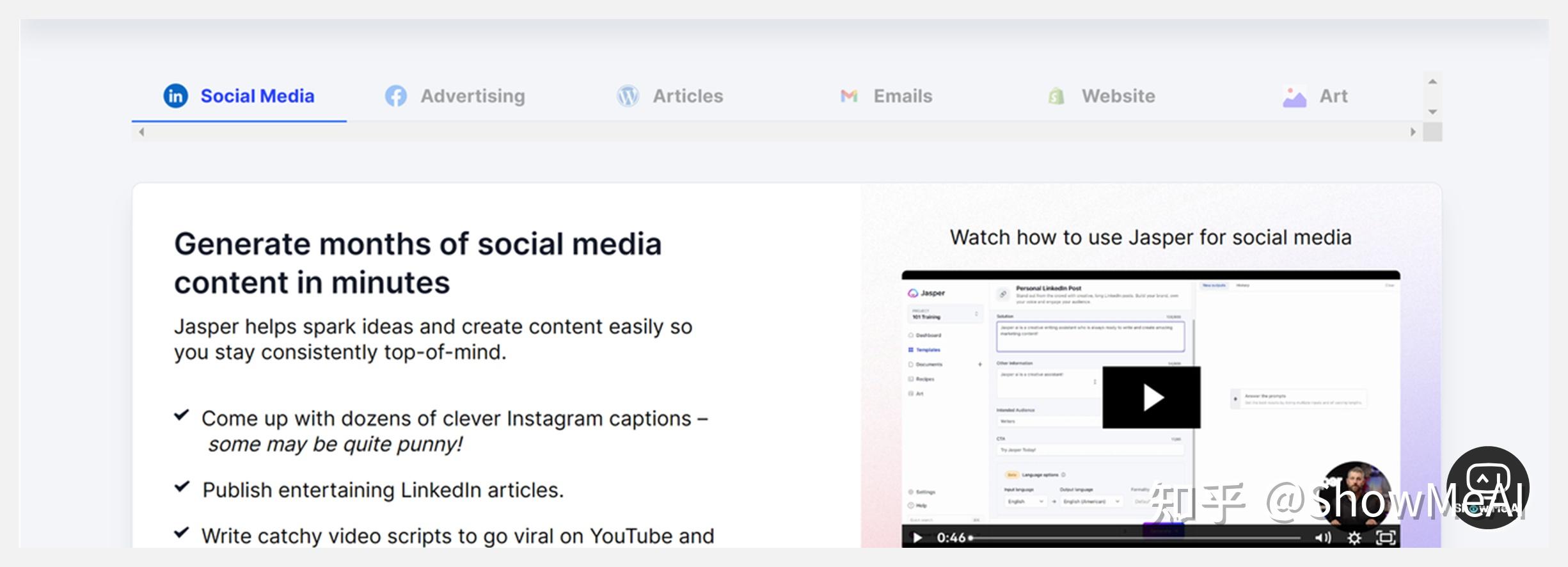Show the Website tab

coord(1101,96)
